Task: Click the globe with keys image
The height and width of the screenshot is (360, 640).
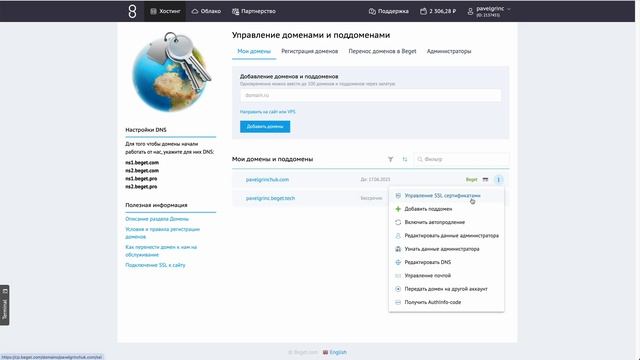Action: (171, 72)
